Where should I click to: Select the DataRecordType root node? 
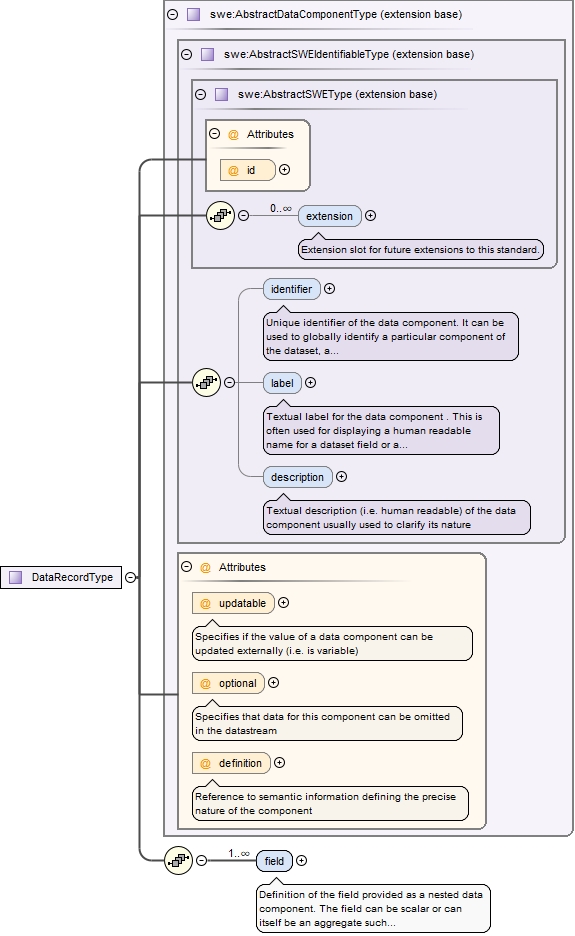(61, 577)
